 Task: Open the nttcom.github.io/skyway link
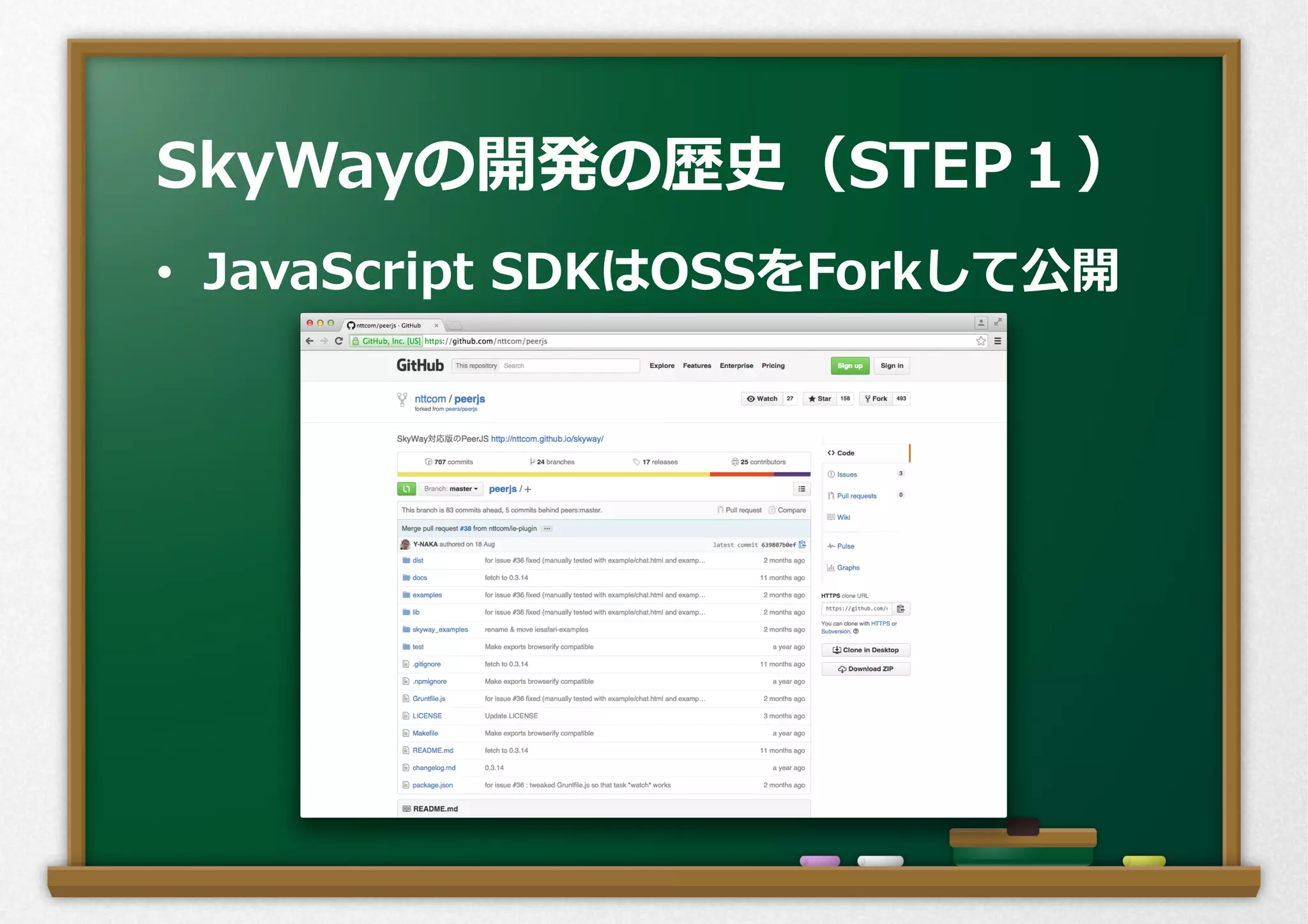(547, 439)
